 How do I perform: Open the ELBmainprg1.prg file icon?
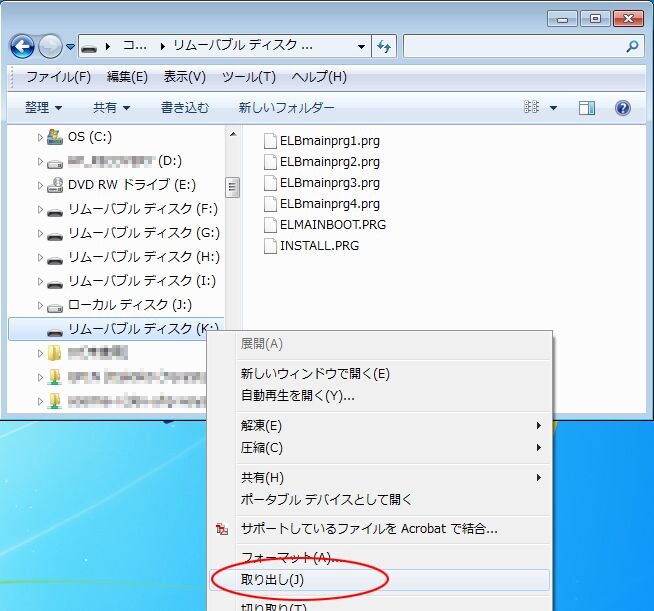[270, 141]
